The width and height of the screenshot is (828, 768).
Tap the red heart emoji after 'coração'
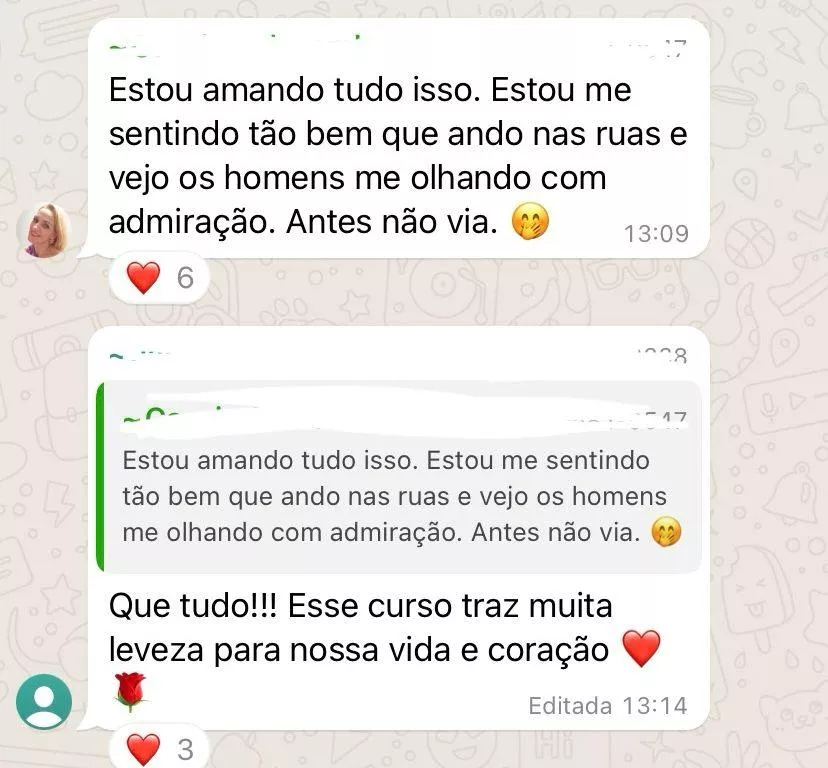click(641, 648)
